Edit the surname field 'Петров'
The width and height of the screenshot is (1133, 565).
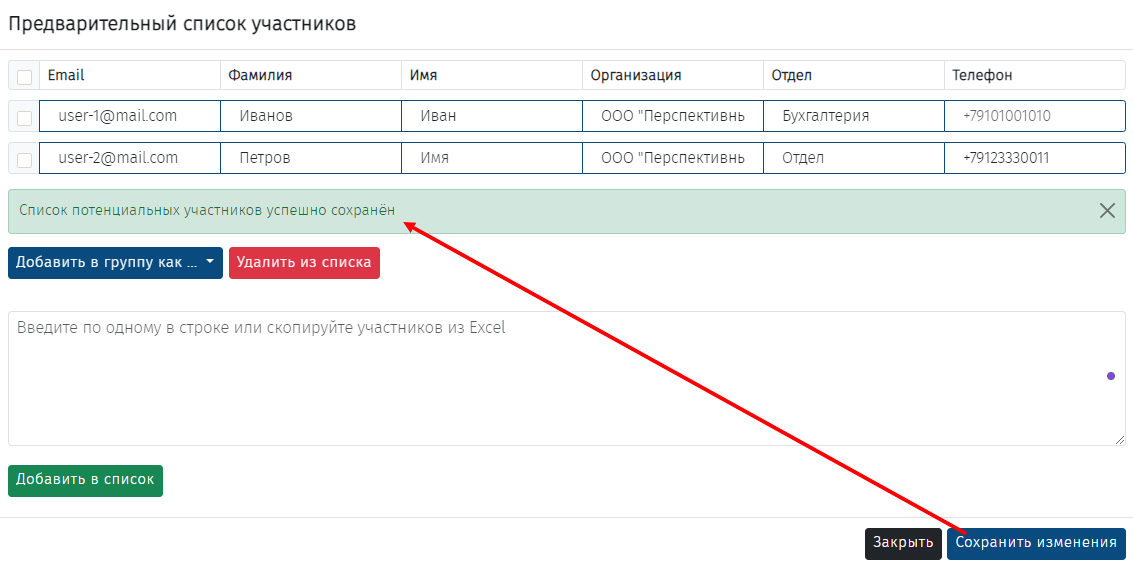click(310, 158)
